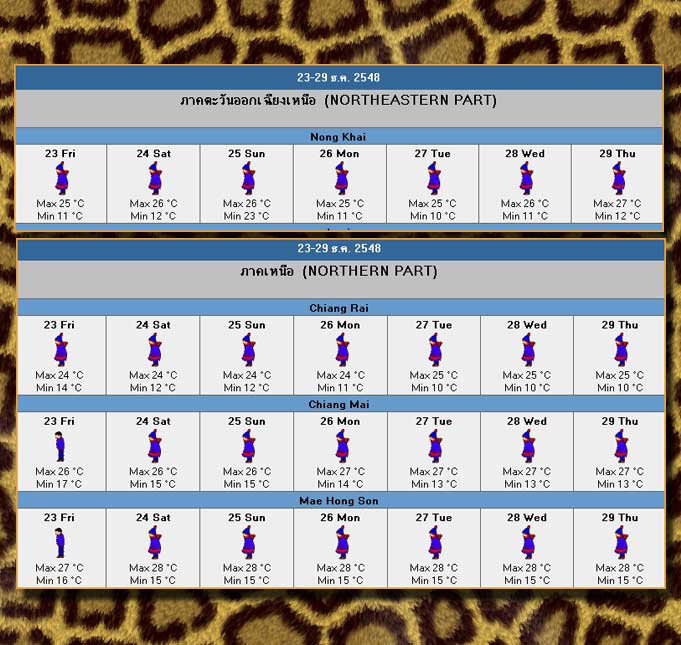
Task: Click the Chiang Mai 25 Sun weather icon
Action: (x=247, y=446)
